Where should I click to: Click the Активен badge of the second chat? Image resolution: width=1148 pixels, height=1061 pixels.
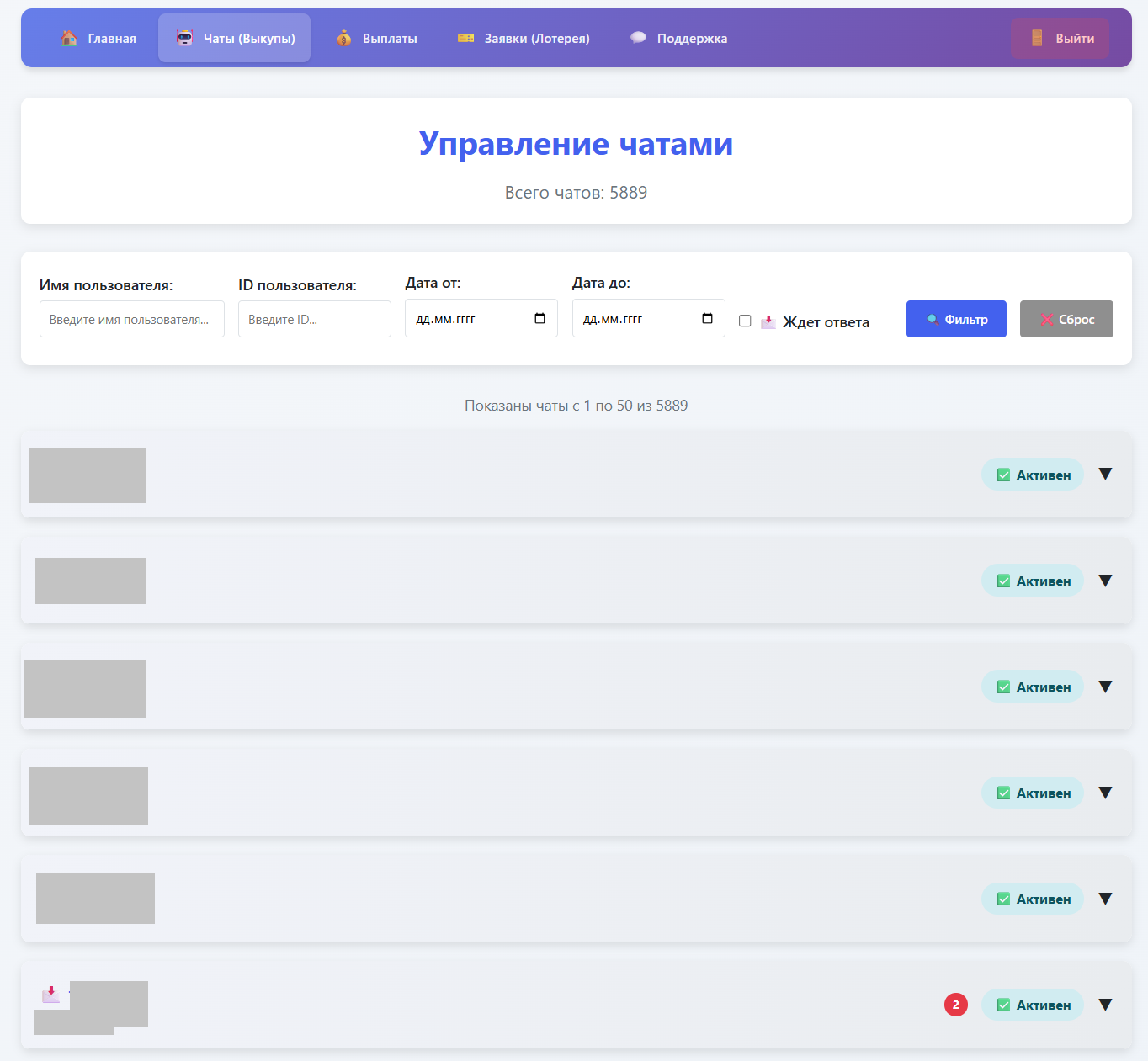tap(1033, 581)
